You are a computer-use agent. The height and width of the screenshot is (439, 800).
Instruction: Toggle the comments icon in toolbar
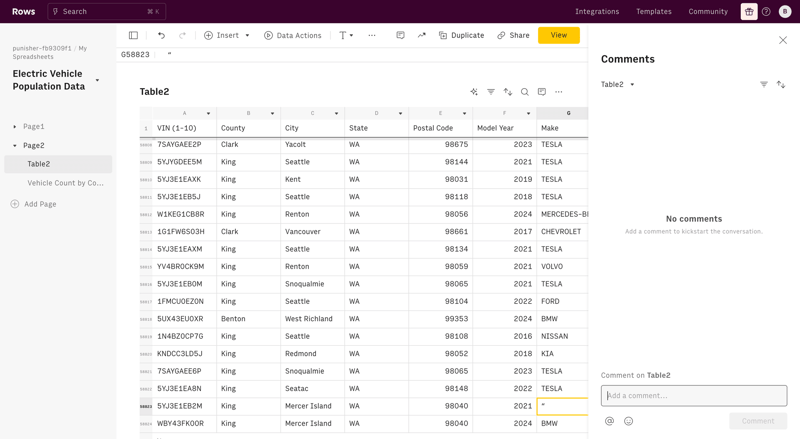[x=401, y=35]
